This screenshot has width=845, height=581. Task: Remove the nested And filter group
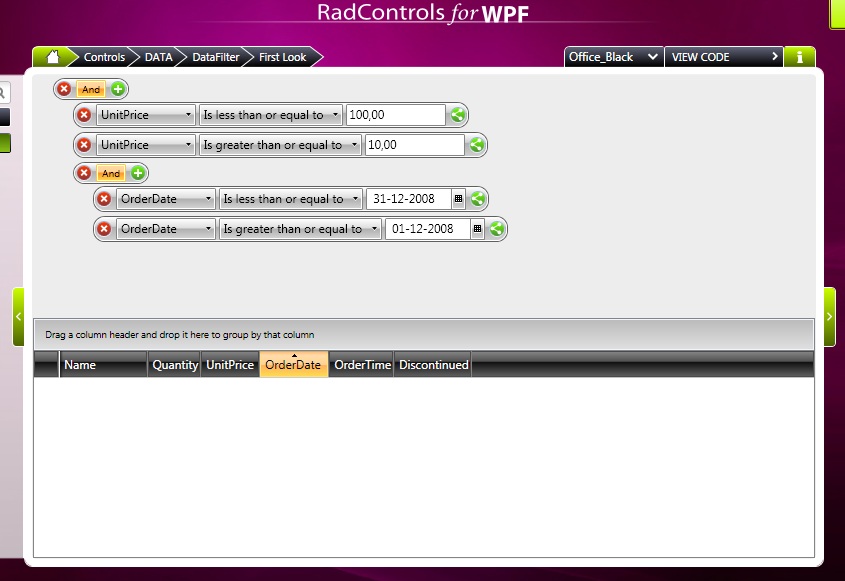tap(84, 173)
